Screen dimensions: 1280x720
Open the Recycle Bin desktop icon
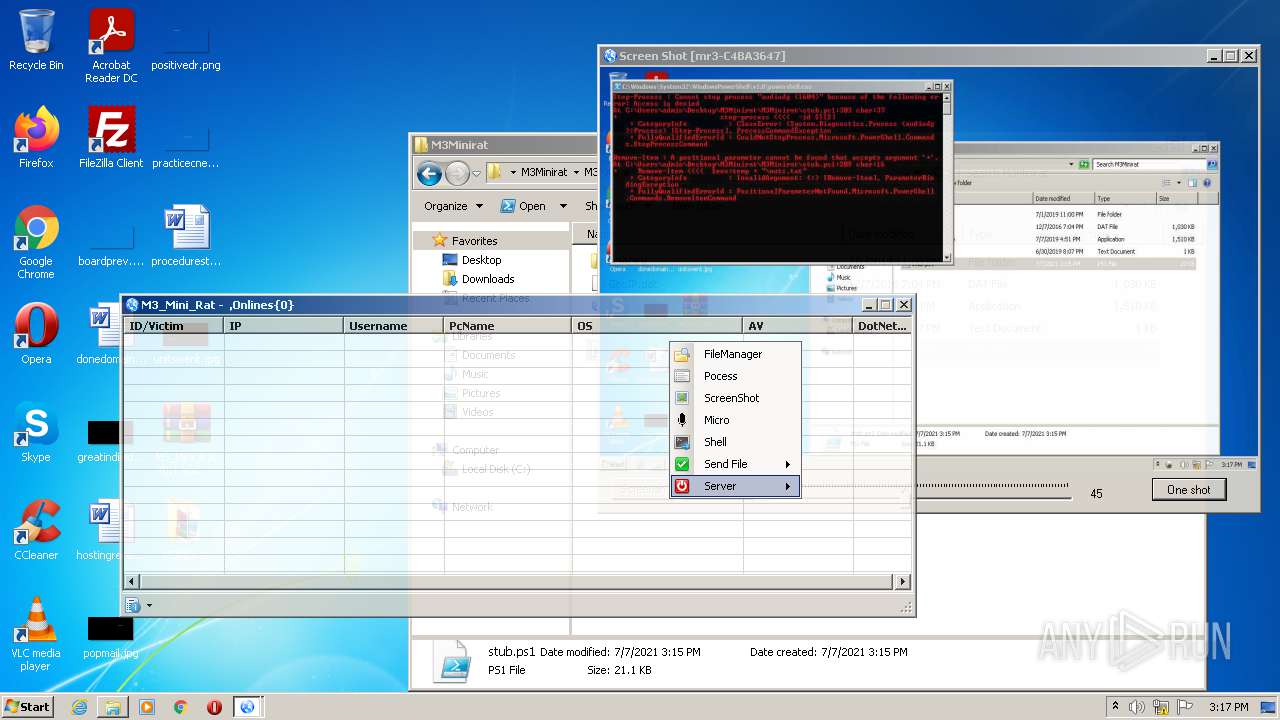36,40
